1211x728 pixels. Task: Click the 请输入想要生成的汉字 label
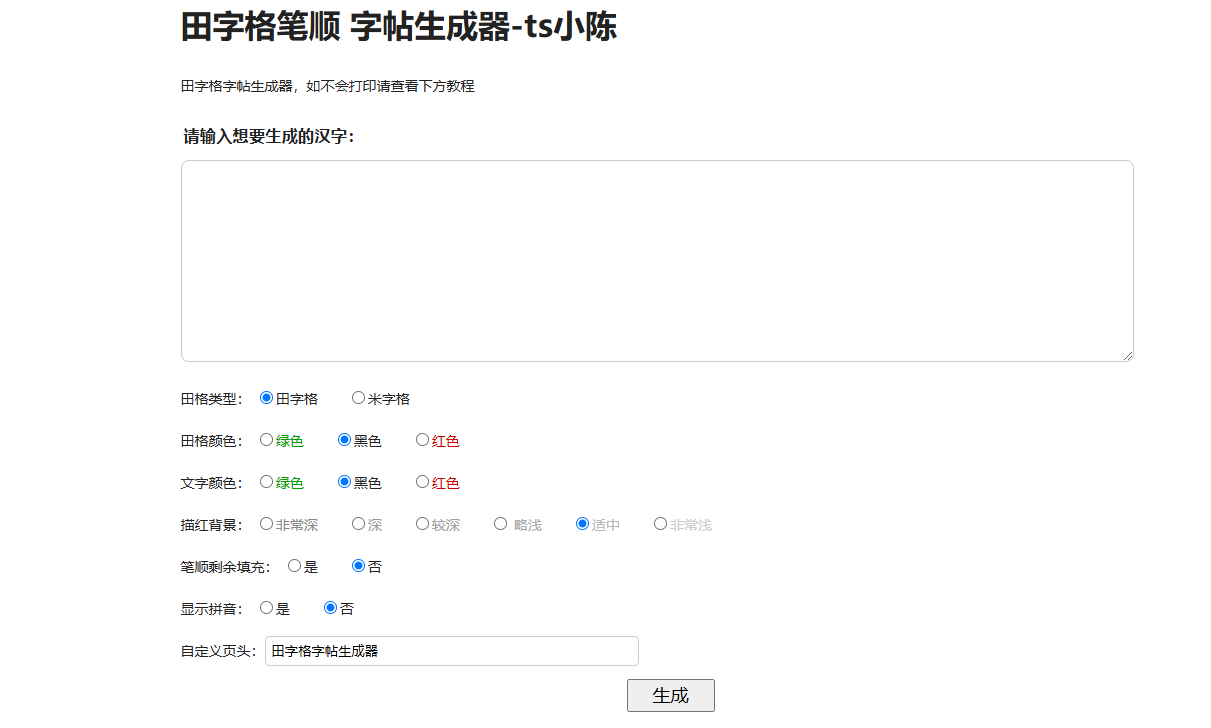(x=269, y=137)
